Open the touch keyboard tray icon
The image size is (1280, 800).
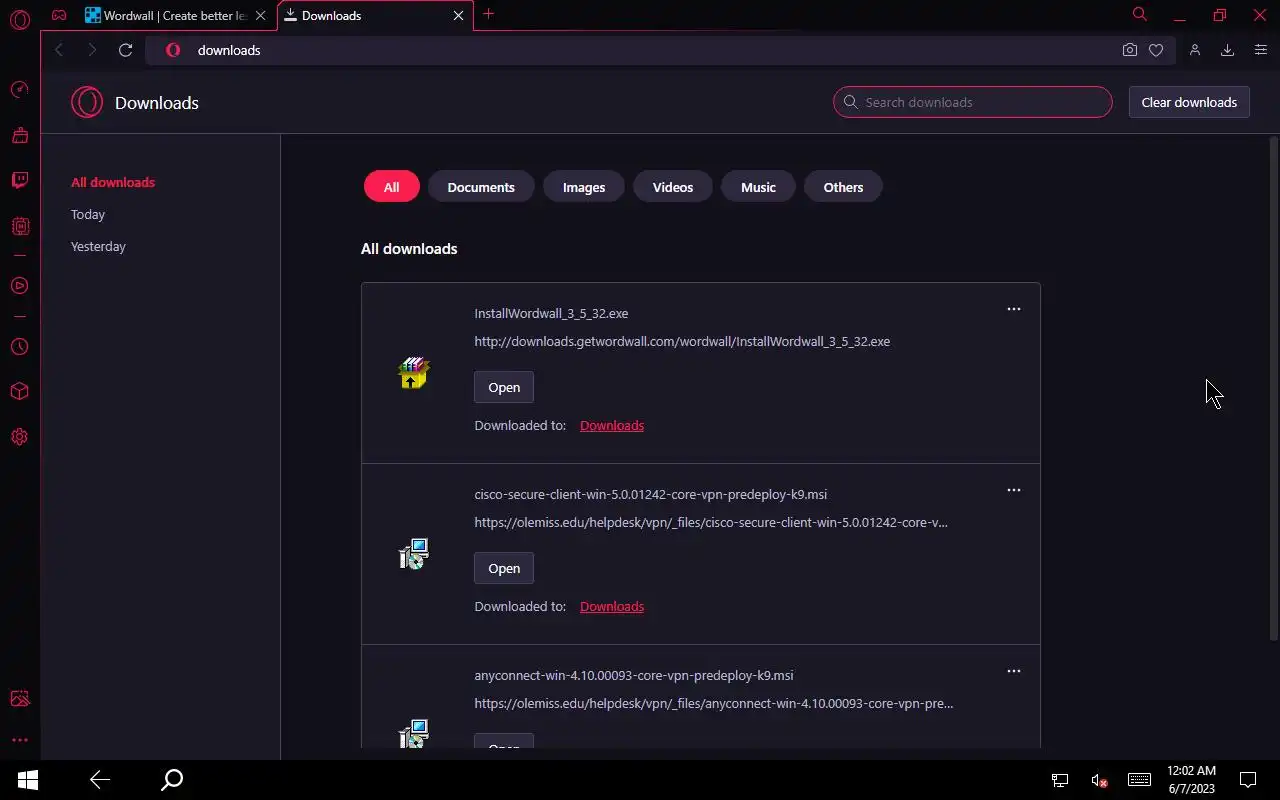(x=1139, y=780)
